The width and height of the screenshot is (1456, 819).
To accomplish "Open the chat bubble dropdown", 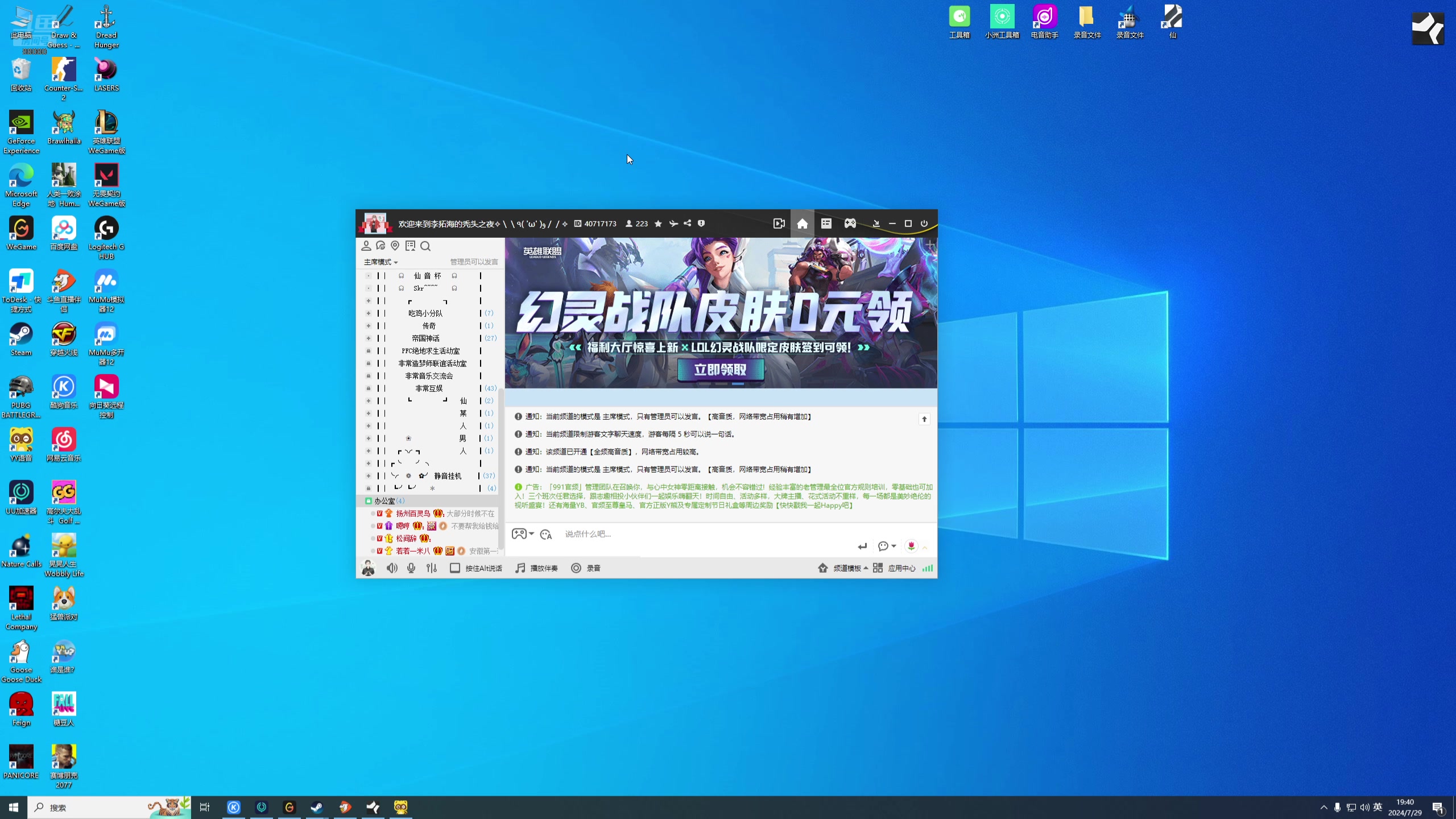I will click(887, 547).
